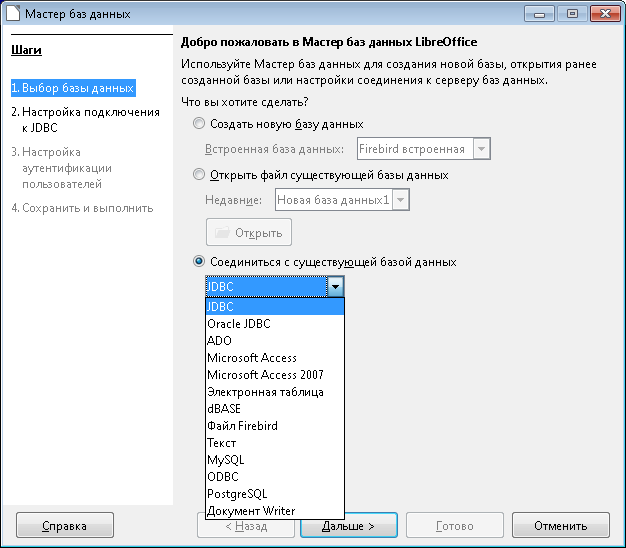Click 'Встроенная база данных:' label
Viewport: 626px width, 548px height.
pyautogui.click(x=274, y=149)
